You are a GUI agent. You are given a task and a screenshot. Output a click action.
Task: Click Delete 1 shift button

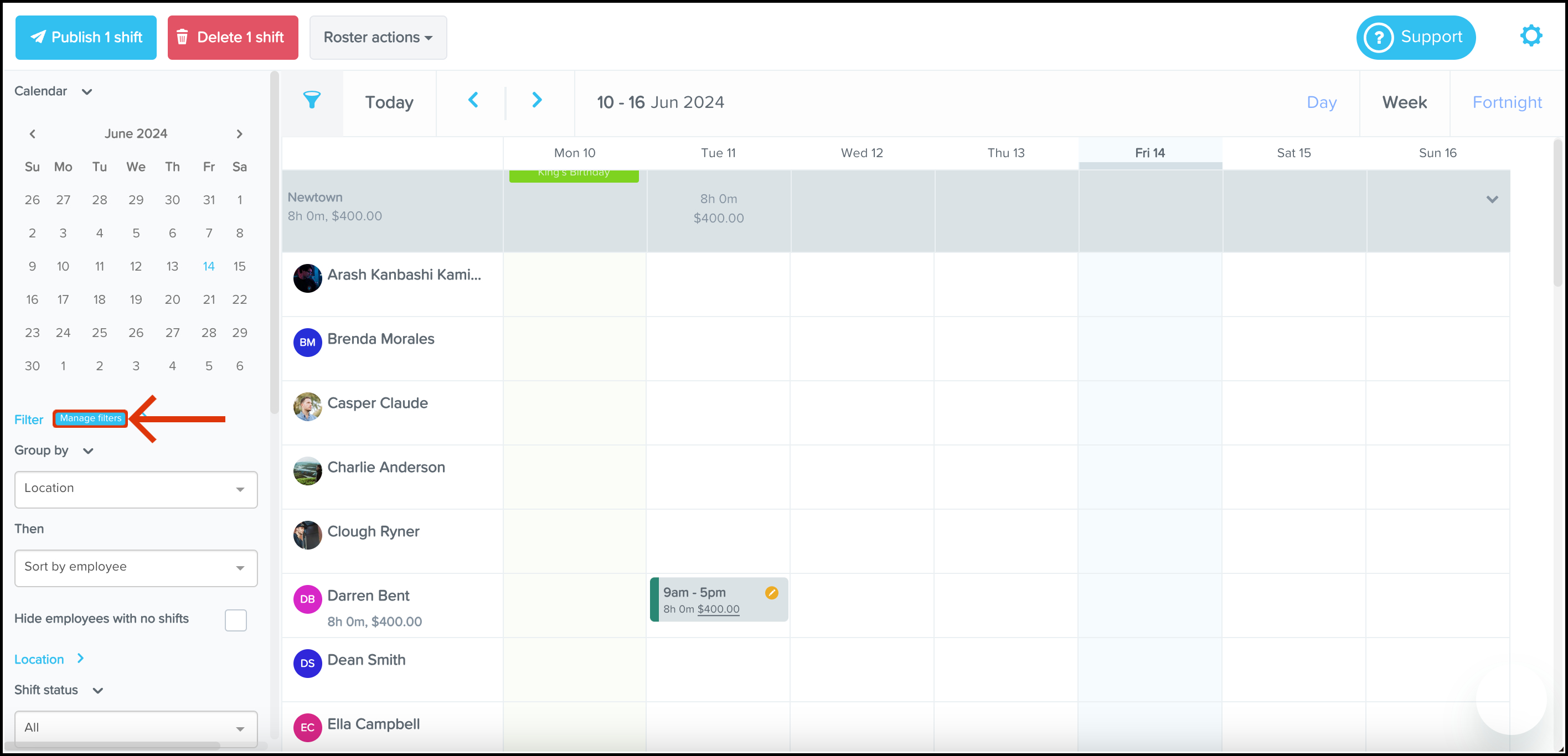(x=233, y=38)
